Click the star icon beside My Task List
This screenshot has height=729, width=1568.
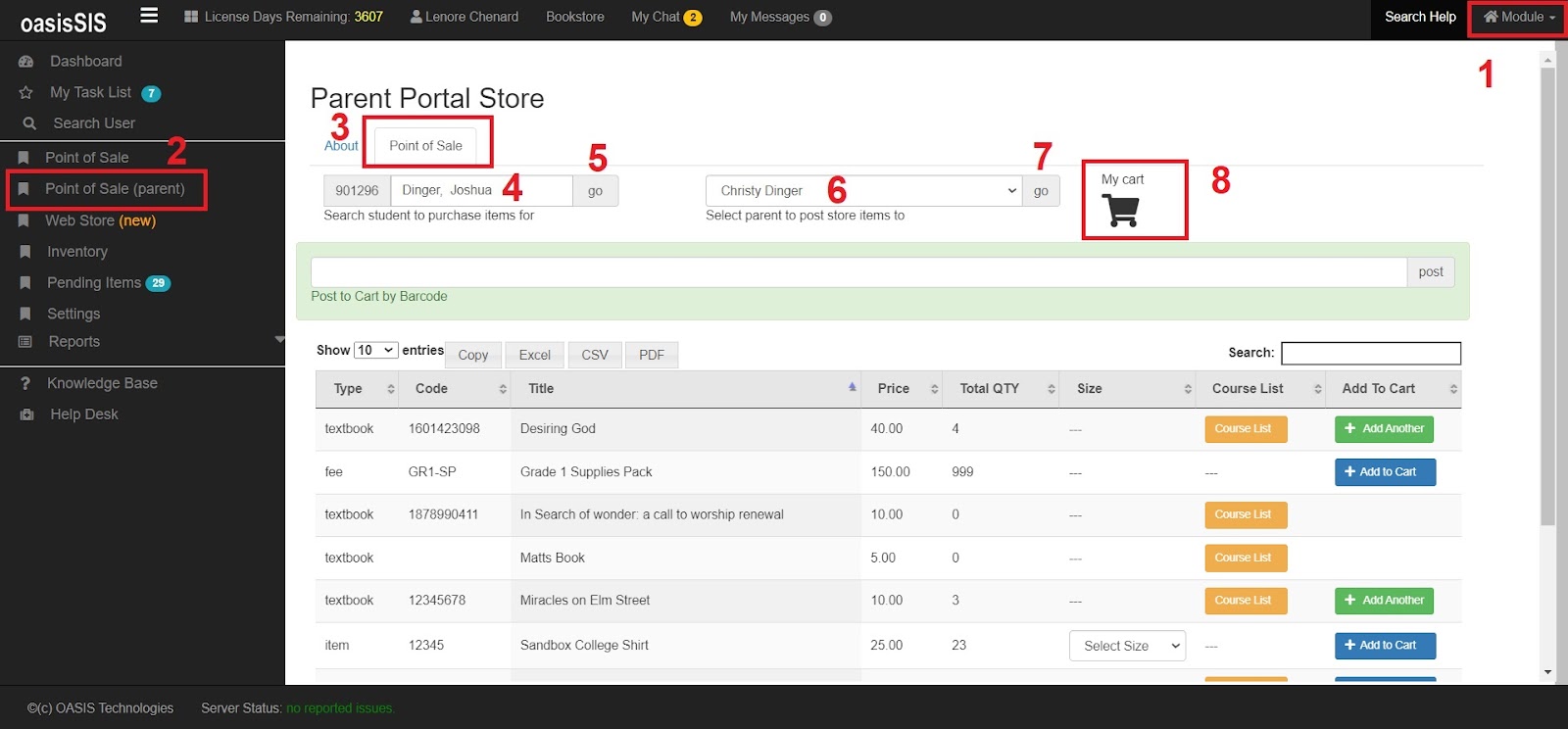pos(26,93)
